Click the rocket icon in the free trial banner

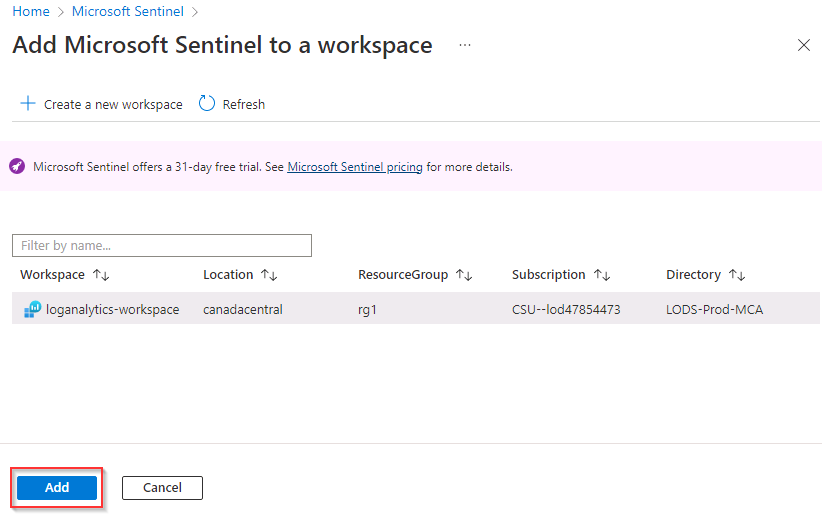click(17, 166)
